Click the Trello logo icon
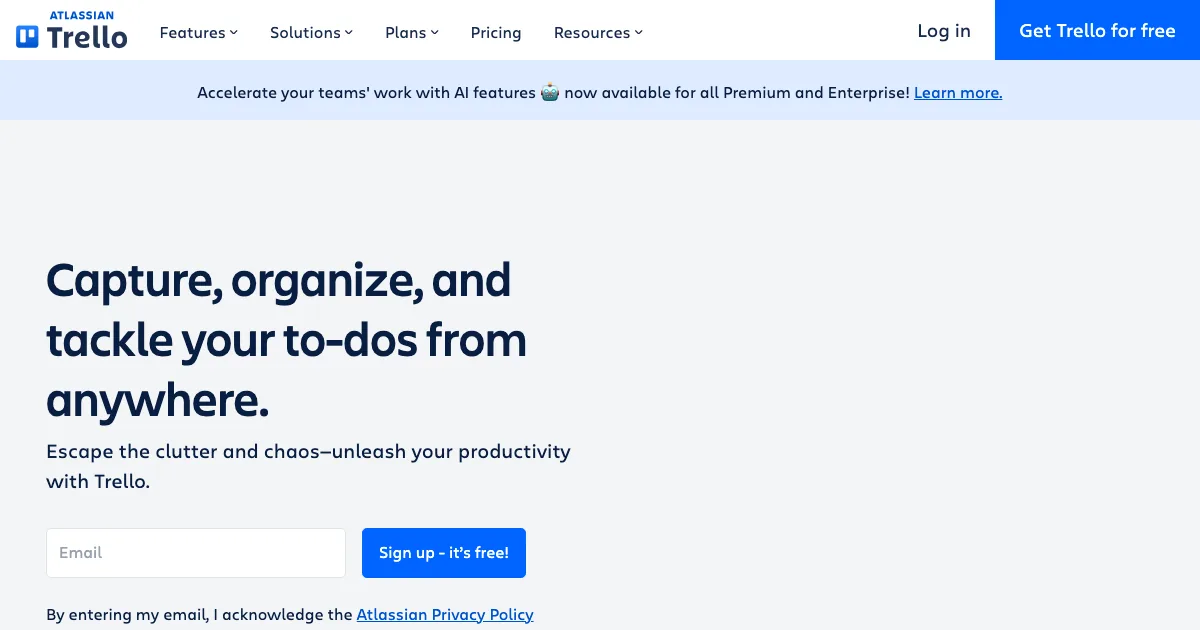 click(27, 38)
